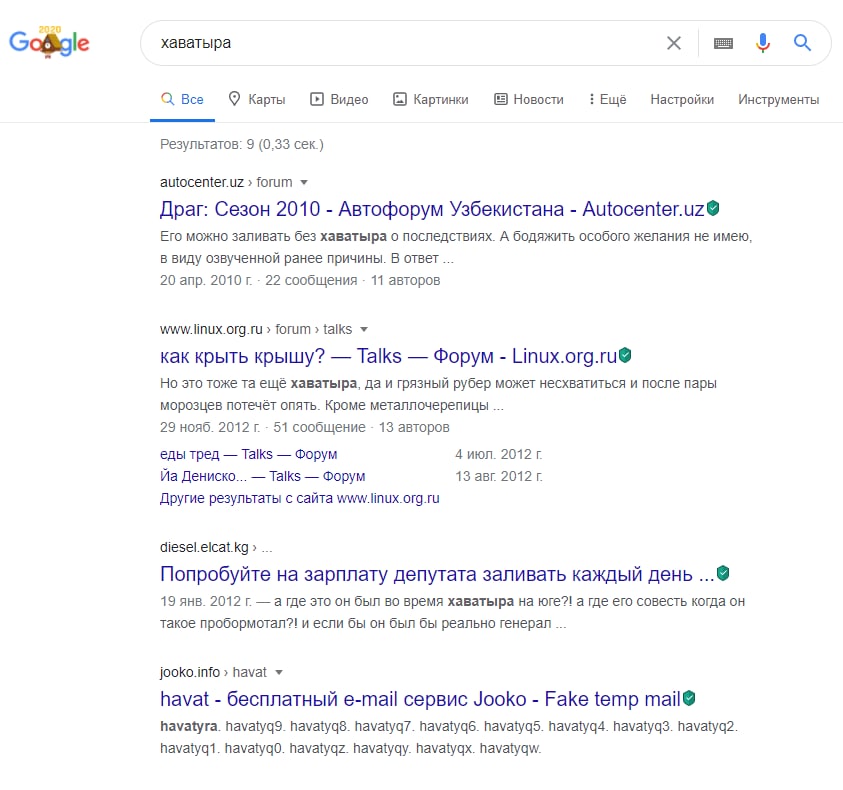
Task: Click autocenter.uz › forum breadcrumb
Action: 226,182
